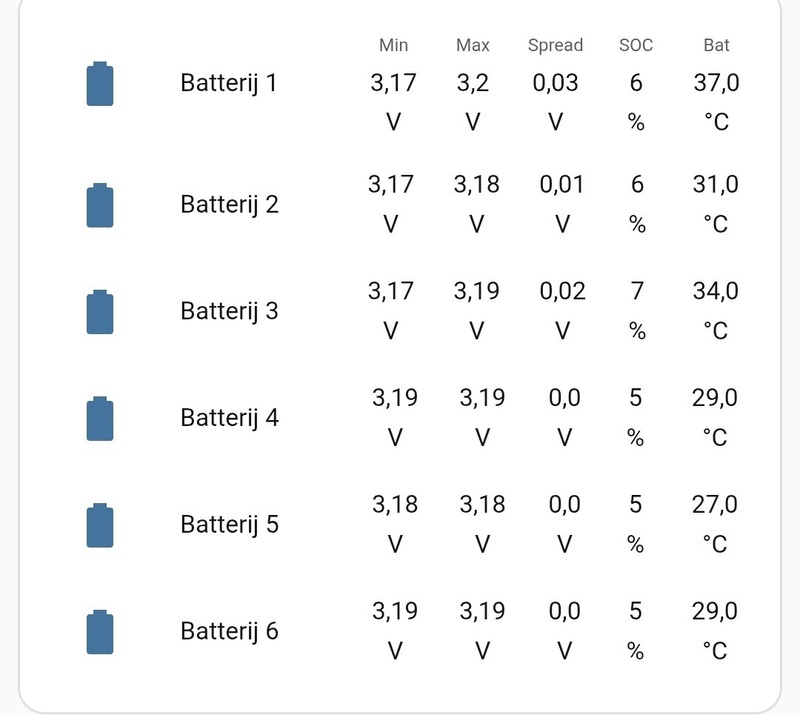Click Batterij 2 spread value 0,01
The image size is (800, 715).
coord(562,185)
